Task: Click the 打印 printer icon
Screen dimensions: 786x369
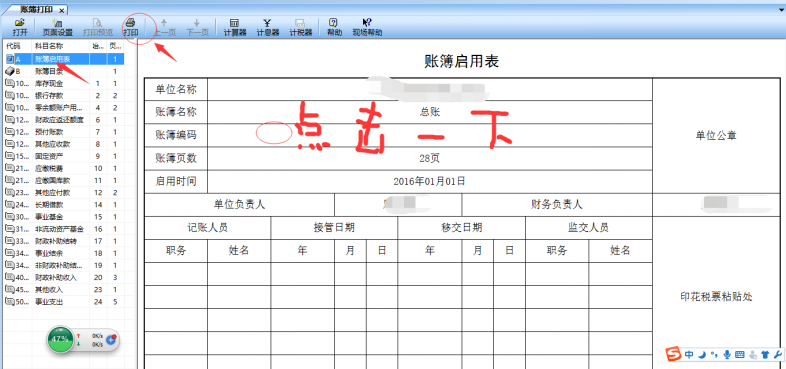Action: [131, 28]
